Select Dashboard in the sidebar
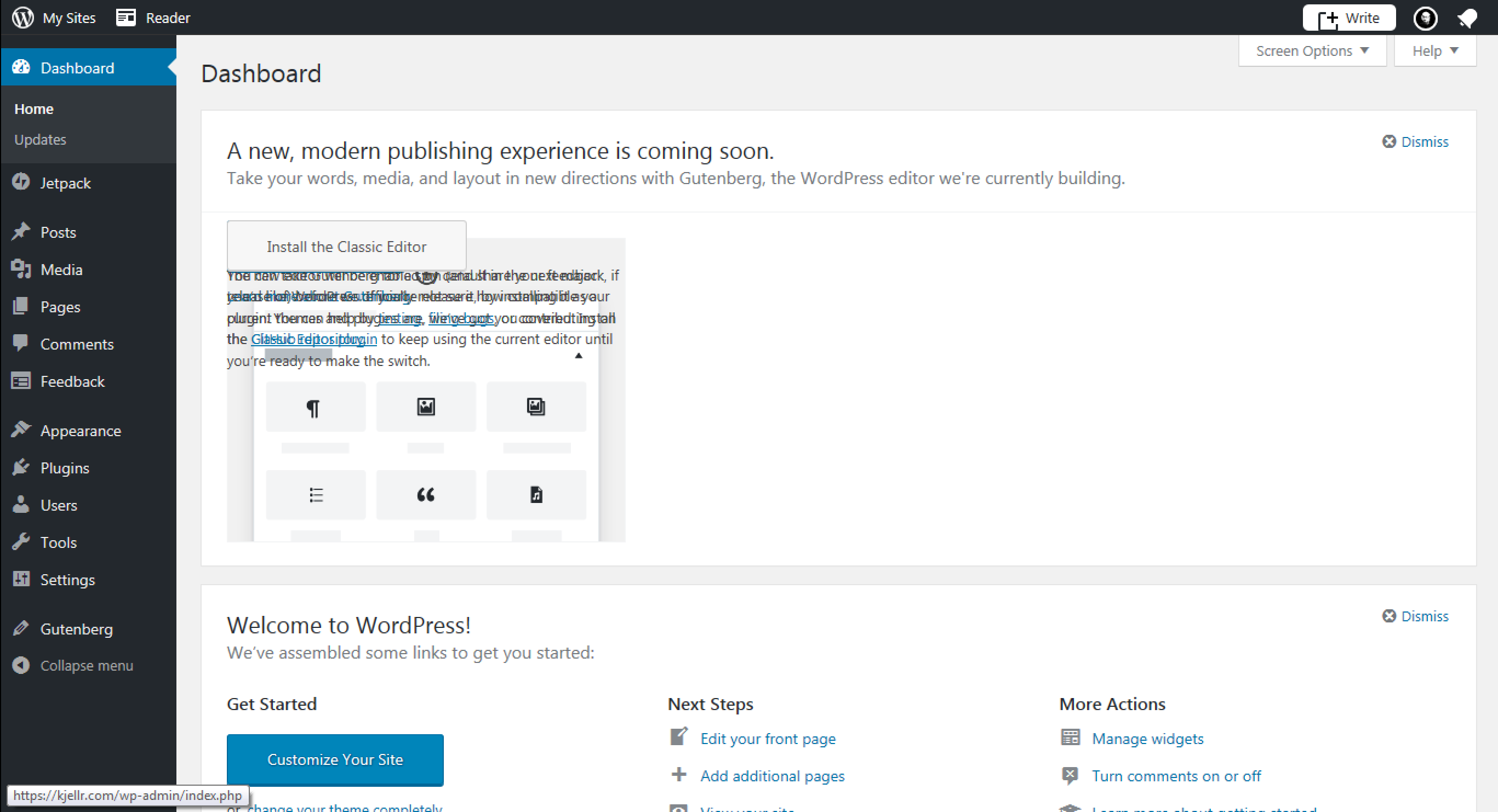1498x812 pixels. pos(77,68)
